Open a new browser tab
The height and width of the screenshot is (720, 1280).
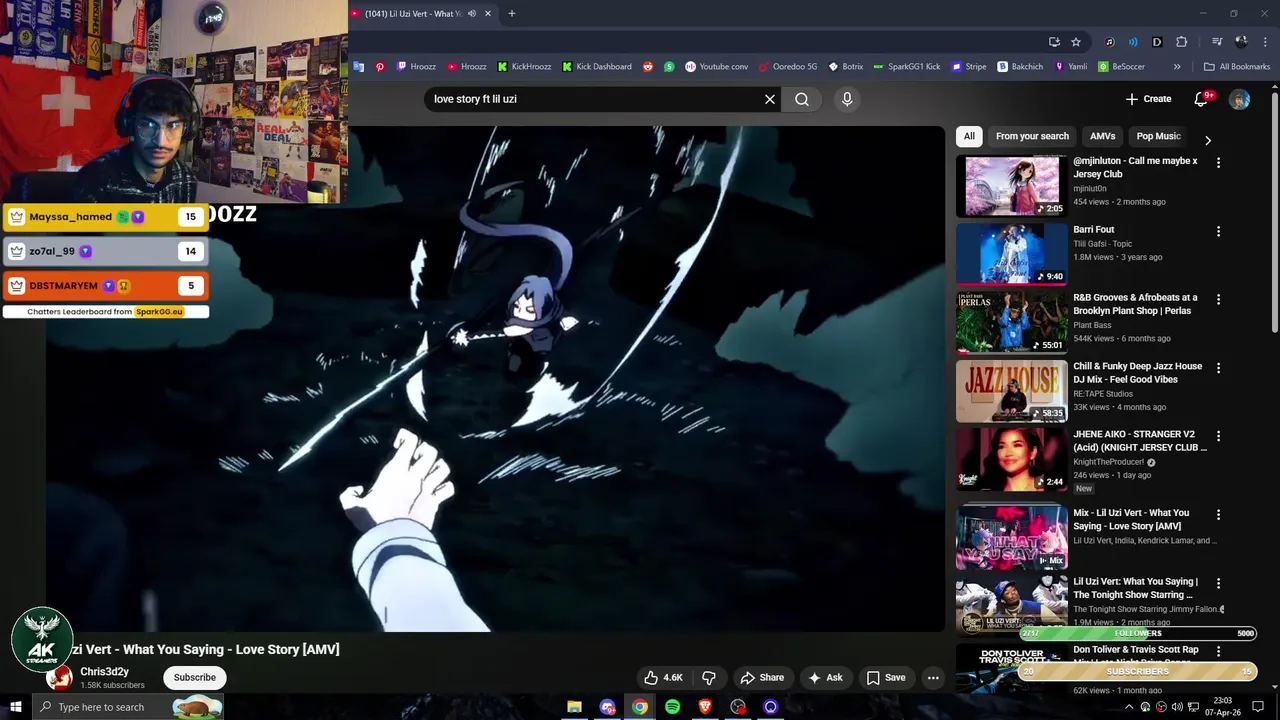512,14
